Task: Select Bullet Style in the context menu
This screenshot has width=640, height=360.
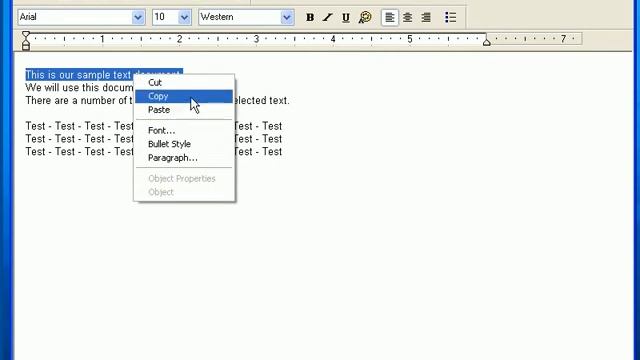Action: tap(184, 144)
